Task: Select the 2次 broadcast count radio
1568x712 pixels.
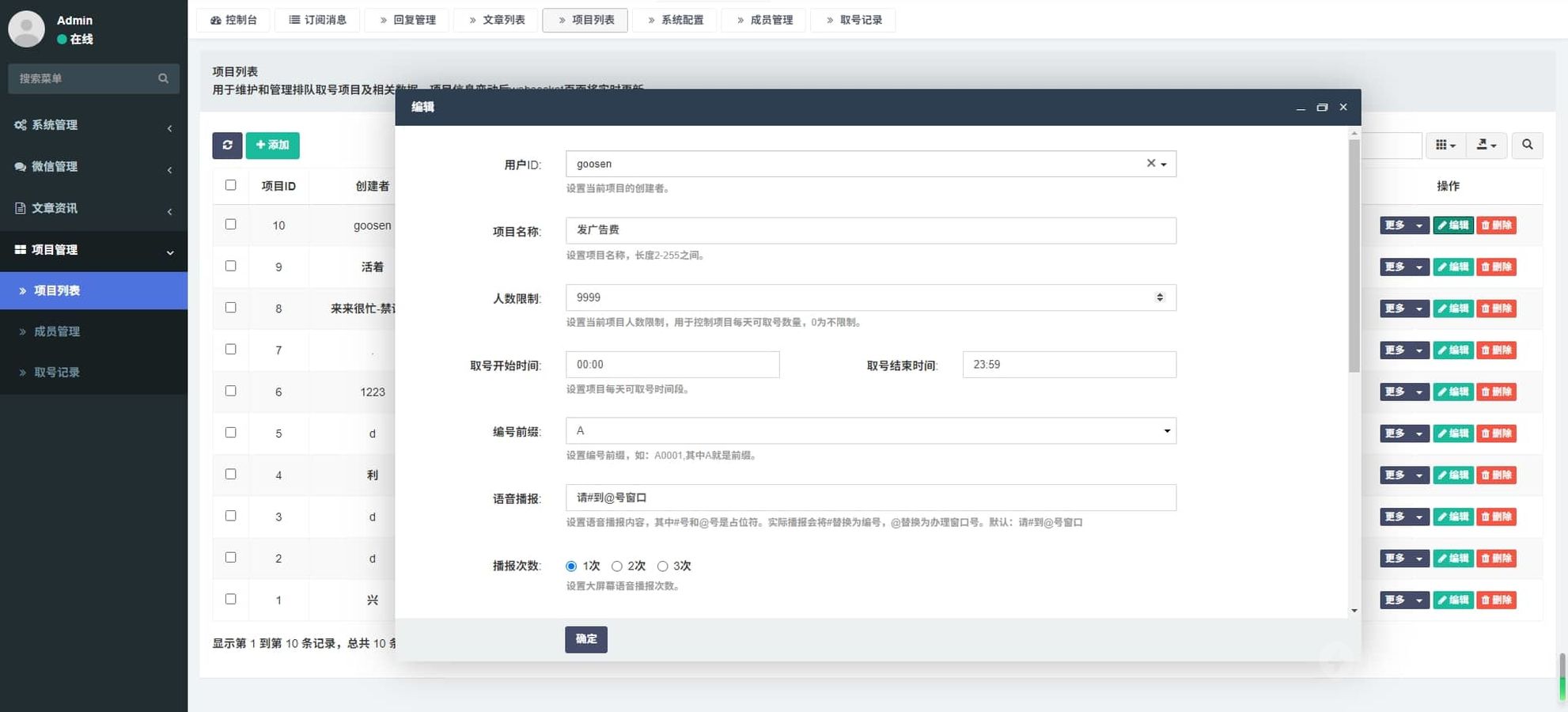Action: point(617,566)
